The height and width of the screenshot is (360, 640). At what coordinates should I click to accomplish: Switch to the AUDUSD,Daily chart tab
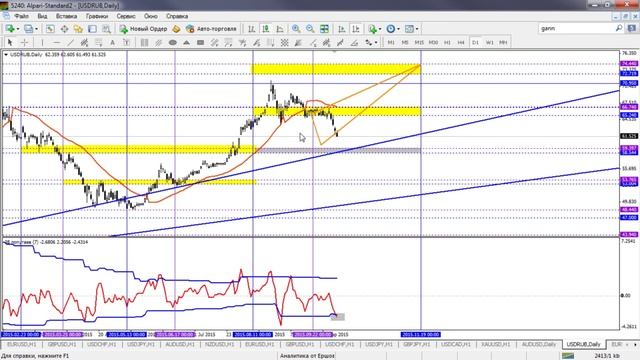(x=539, y=344)
